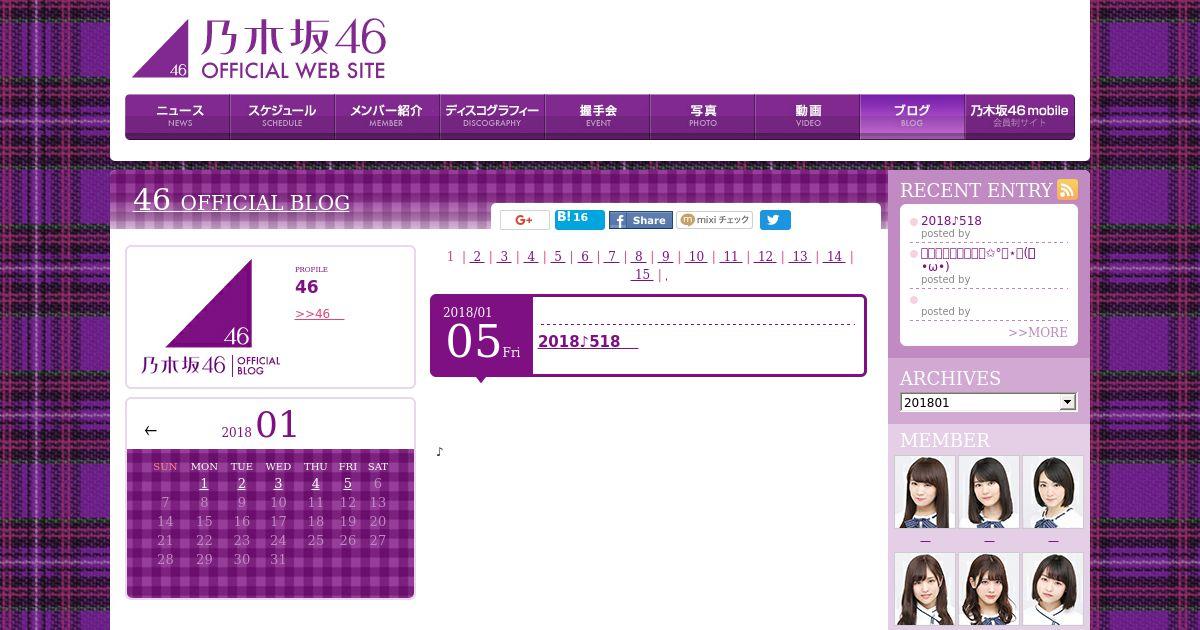
Task: Open the Photo navigation tab
Action: tap(702, 116)
